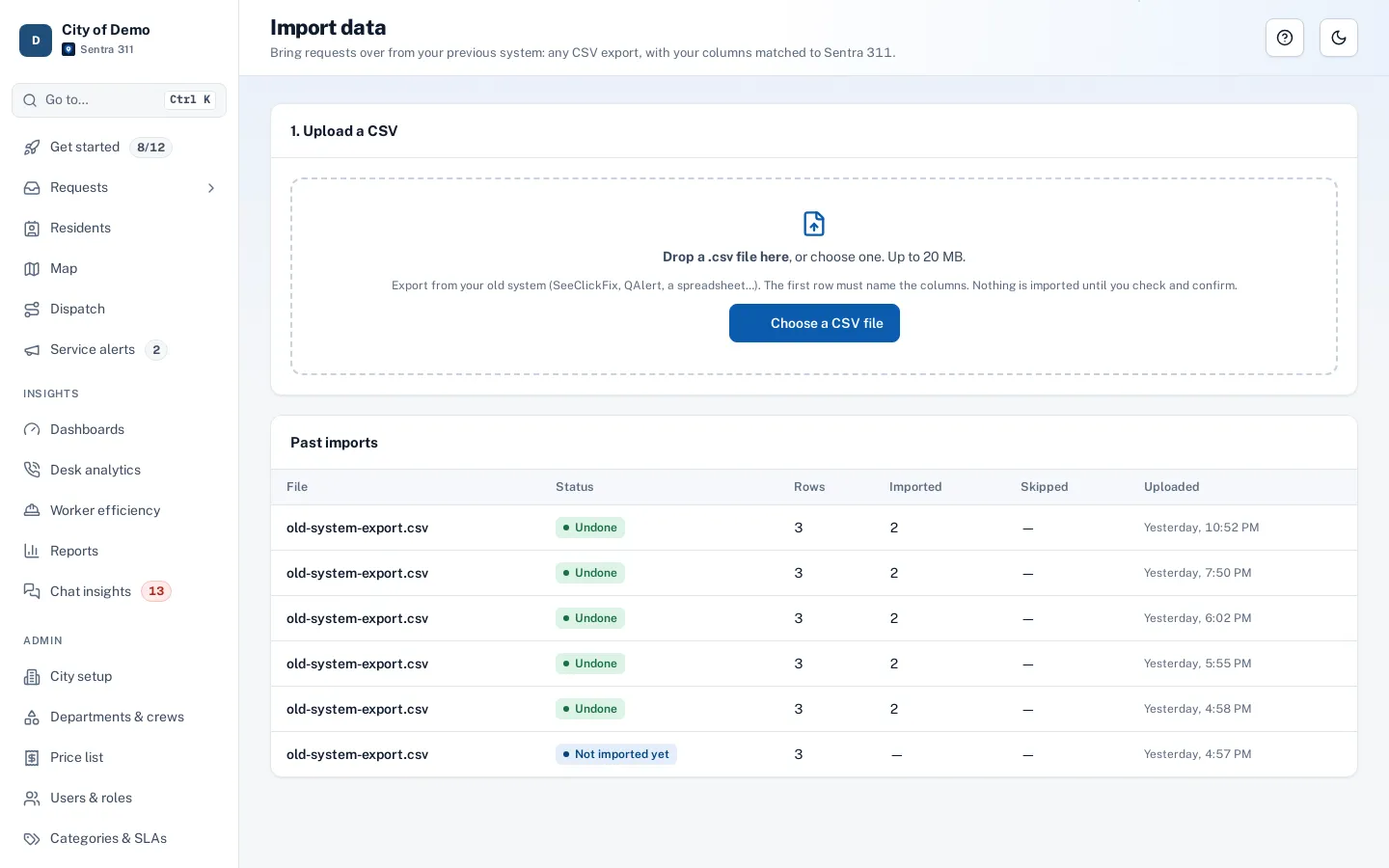Click the Go to... search field
The image size is (1389, 868).
coord(119,100)
